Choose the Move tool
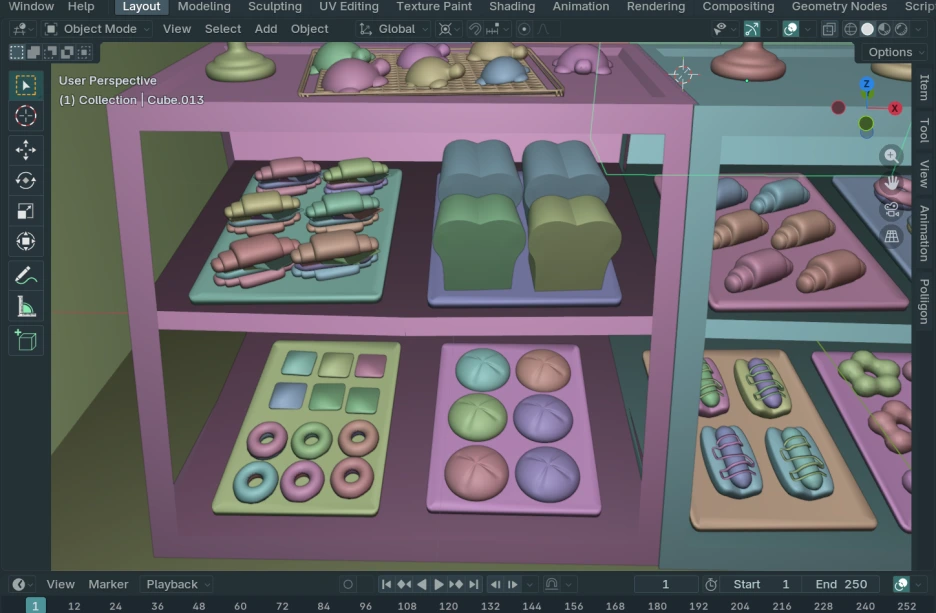This screenshot has width=936, height=613. pos(26,150)
